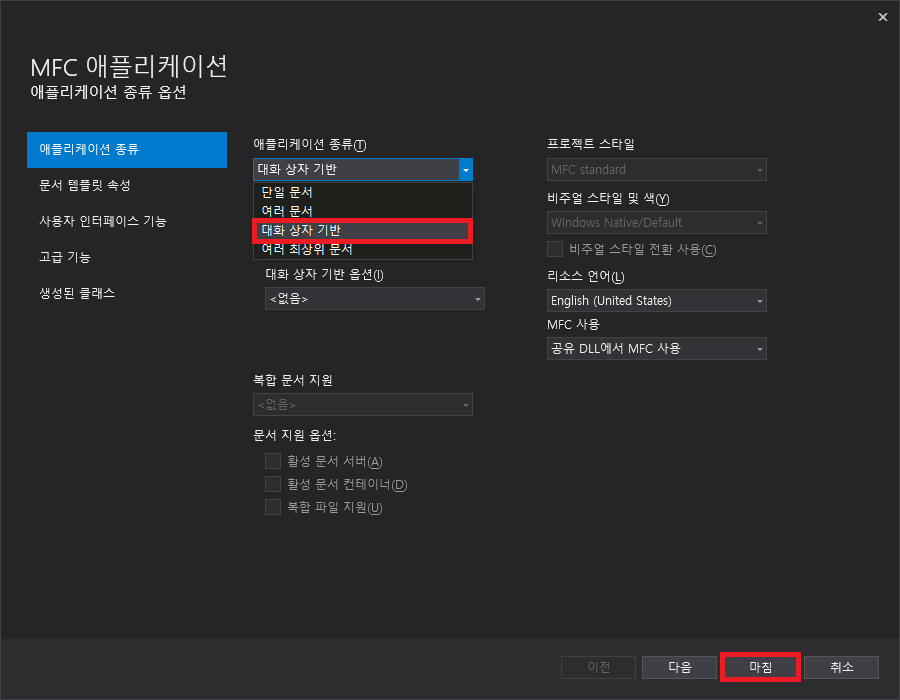Enable 활성 문서 서버 checkbox
Screen dimensions: 900x700
pos(273,461)
